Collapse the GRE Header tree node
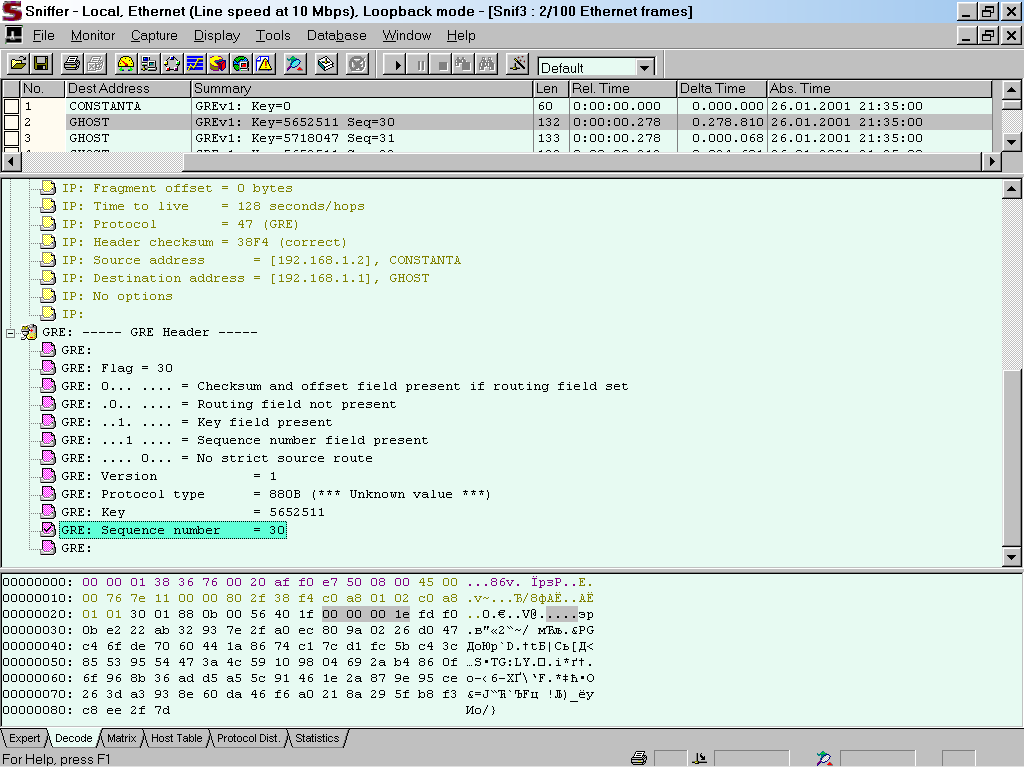 11,332
